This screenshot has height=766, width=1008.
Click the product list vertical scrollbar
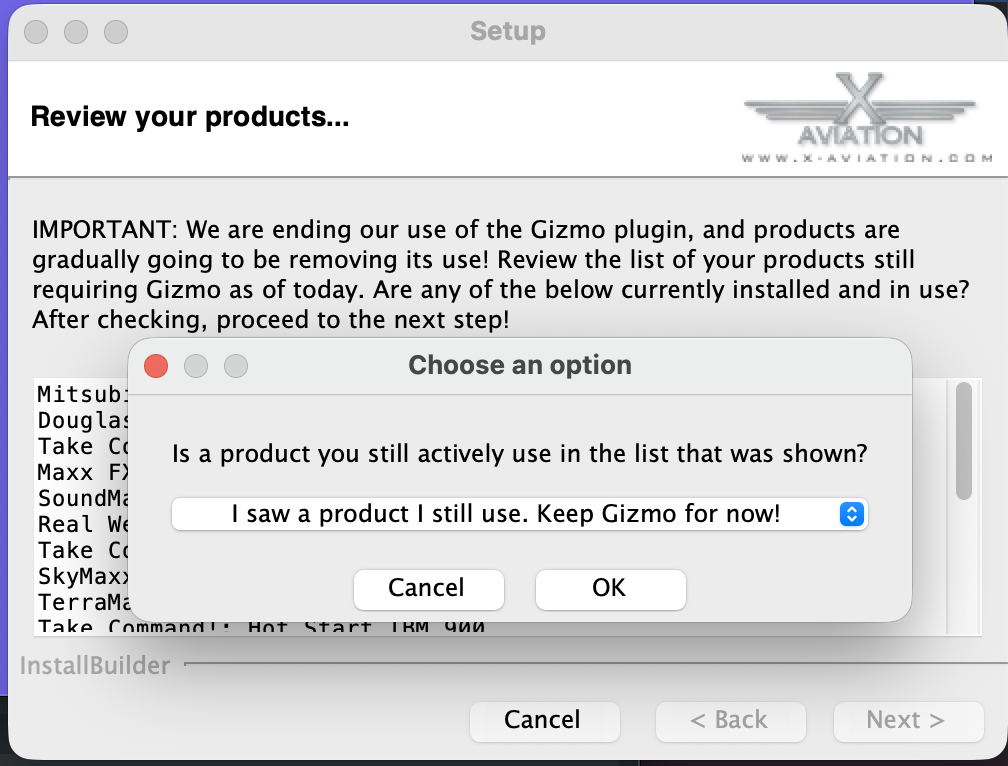[x=964, y=440]
